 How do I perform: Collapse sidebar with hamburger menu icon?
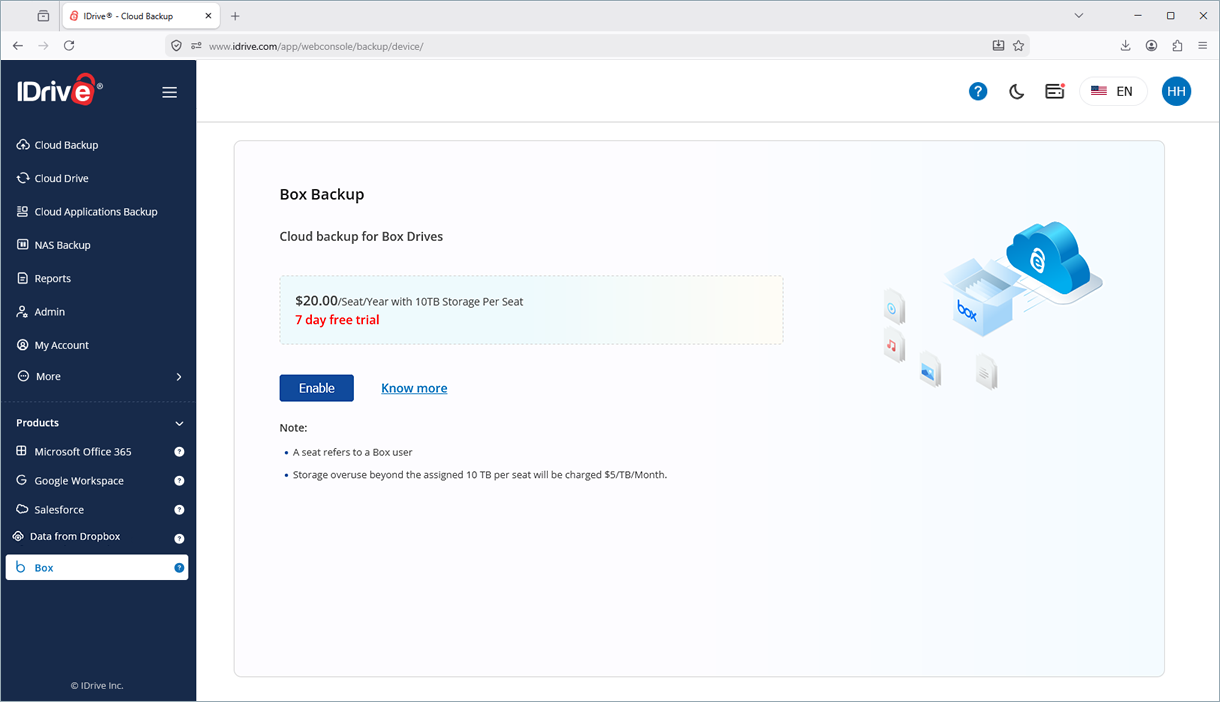coord(170,92)
